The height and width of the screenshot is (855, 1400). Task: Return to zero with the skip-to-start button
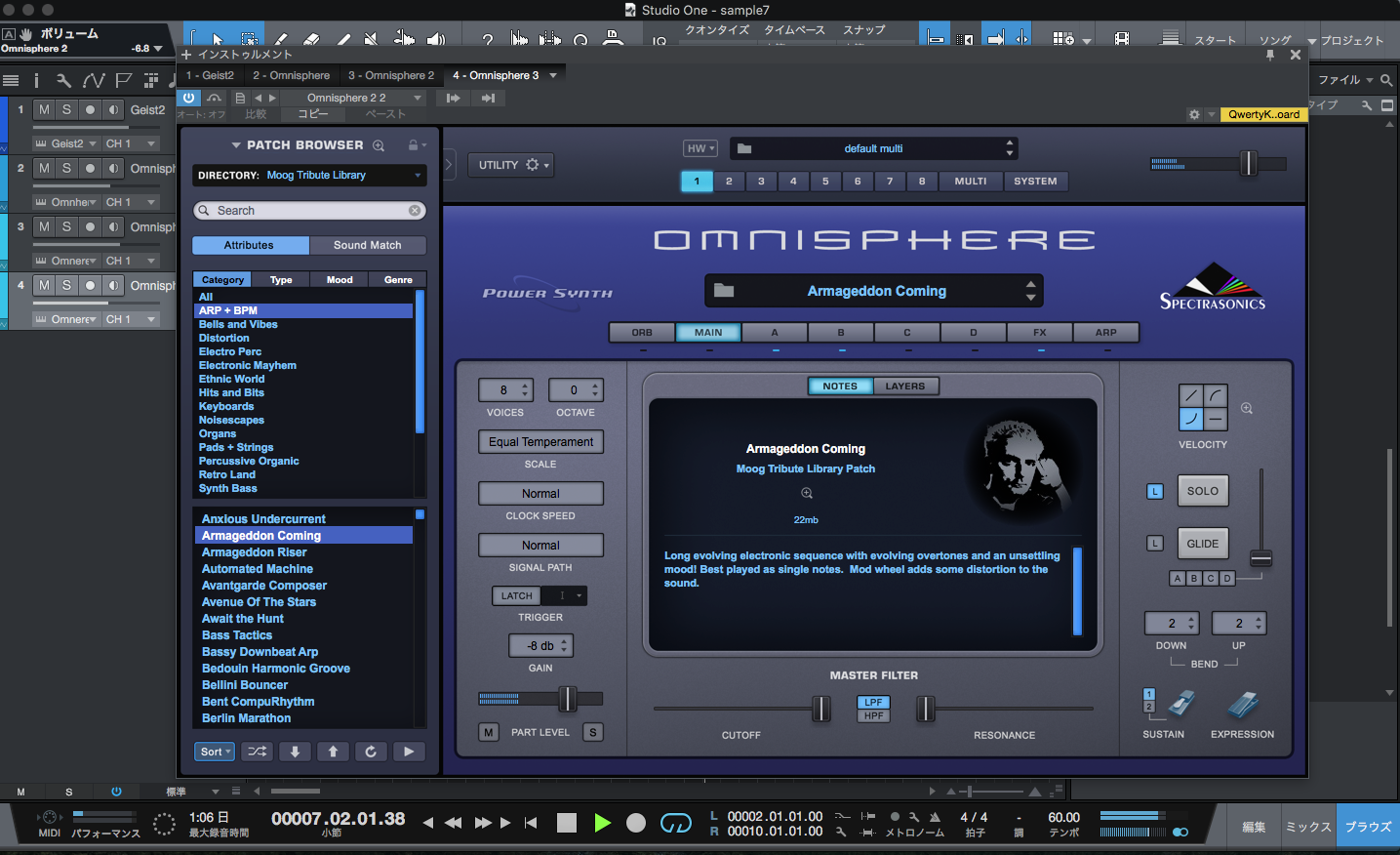pos(531,823)
